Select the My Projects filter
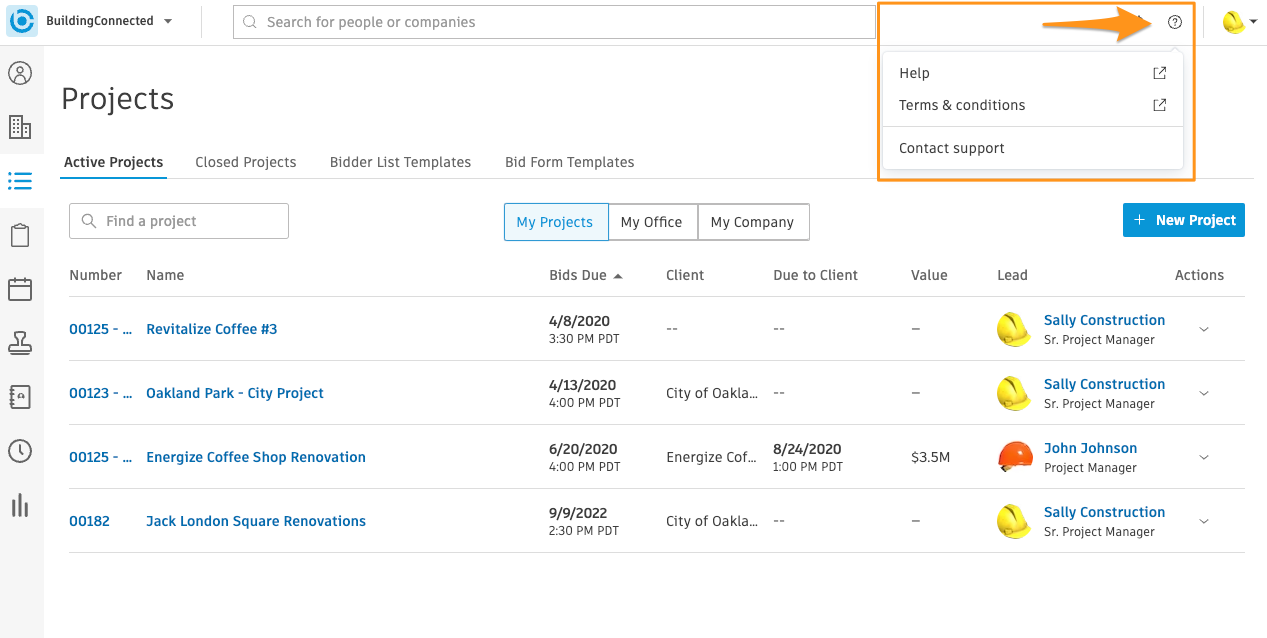1267x638 pixels. click(555, 222)
